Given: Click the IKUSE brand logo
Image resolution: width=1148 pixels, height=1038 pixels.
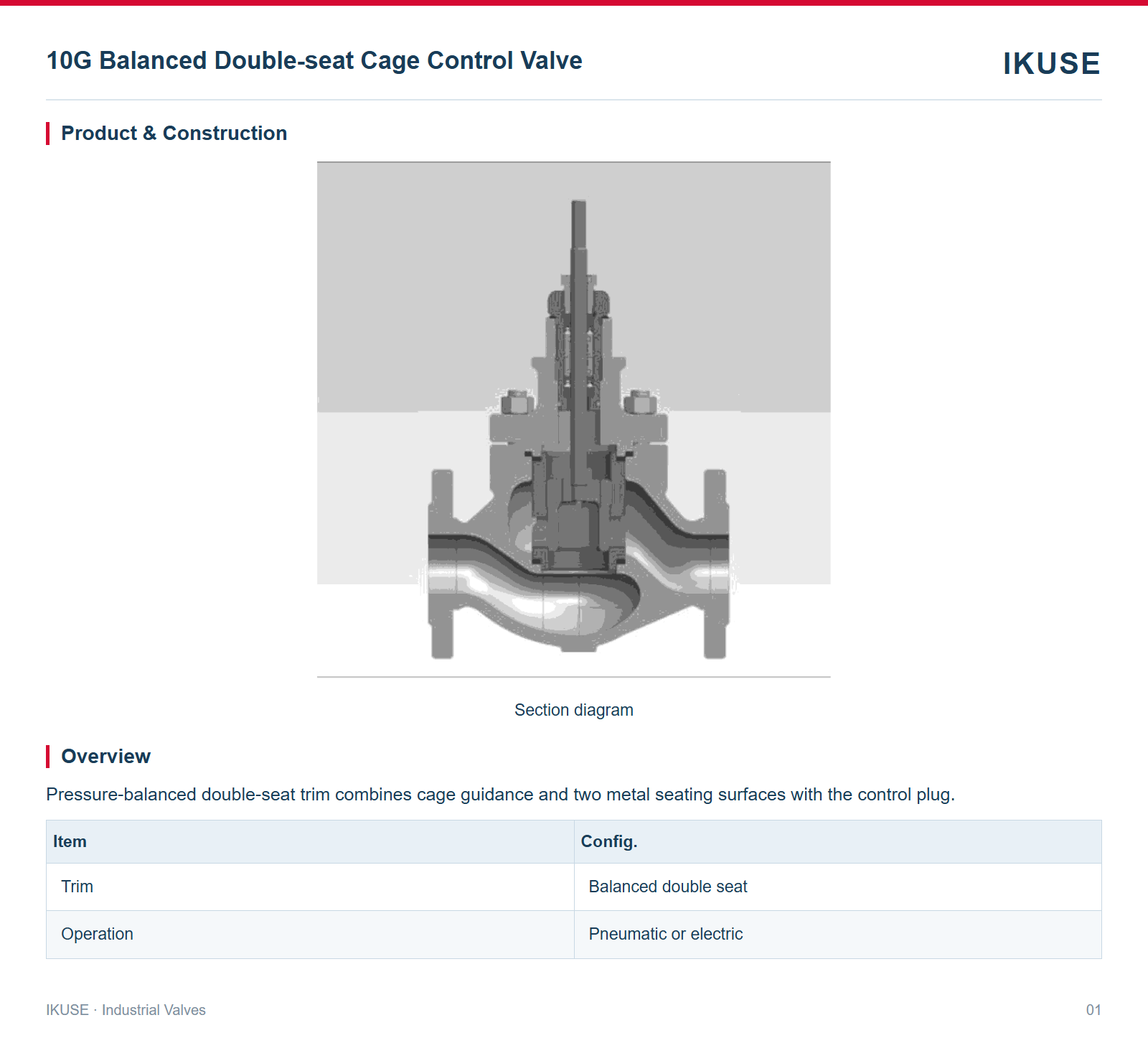Looking at the screenshot, I should tap(1051, 63).
